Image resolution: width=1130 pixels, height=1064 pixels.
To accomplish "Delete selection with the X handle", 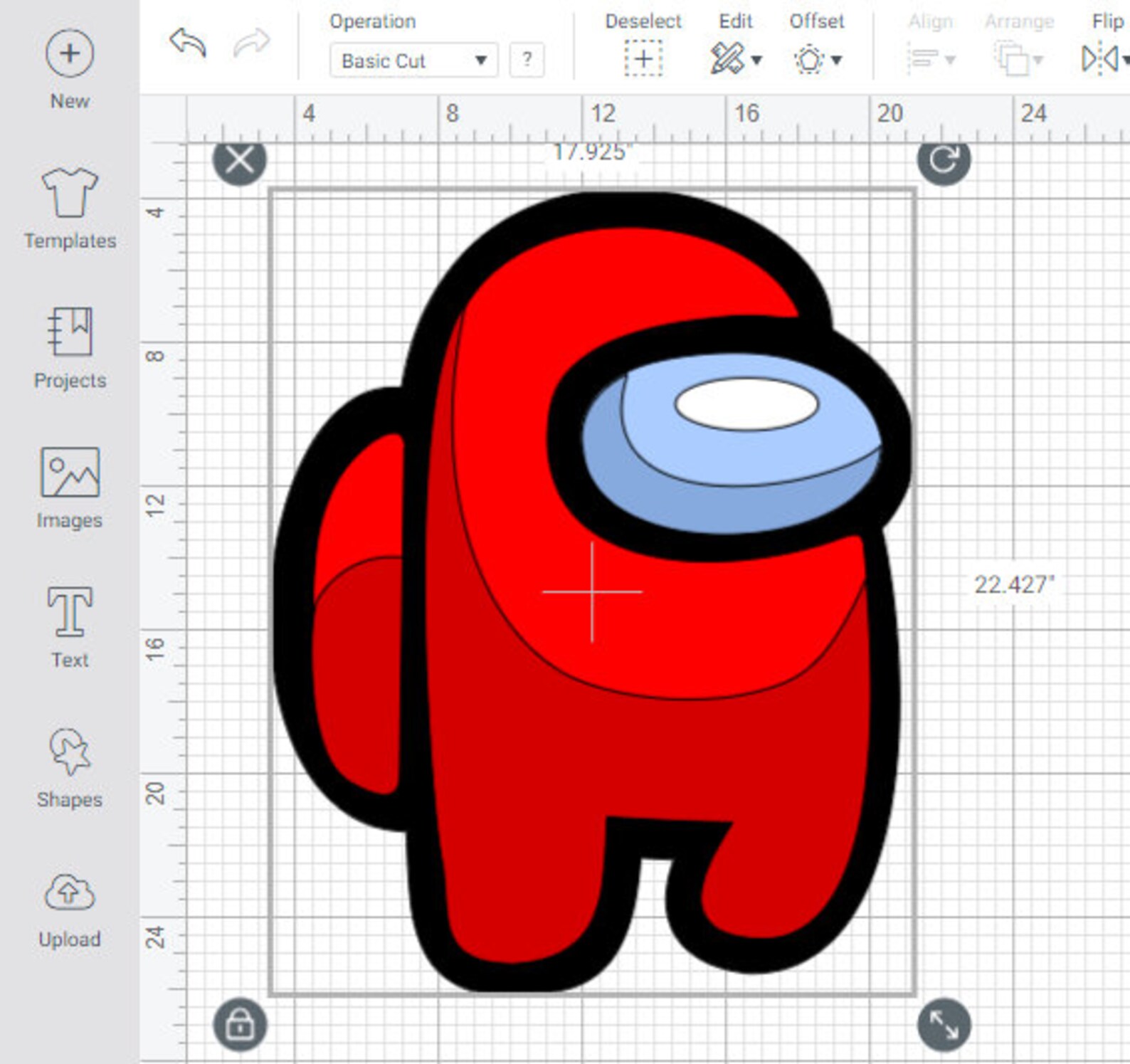I will (x=240, y=160).
